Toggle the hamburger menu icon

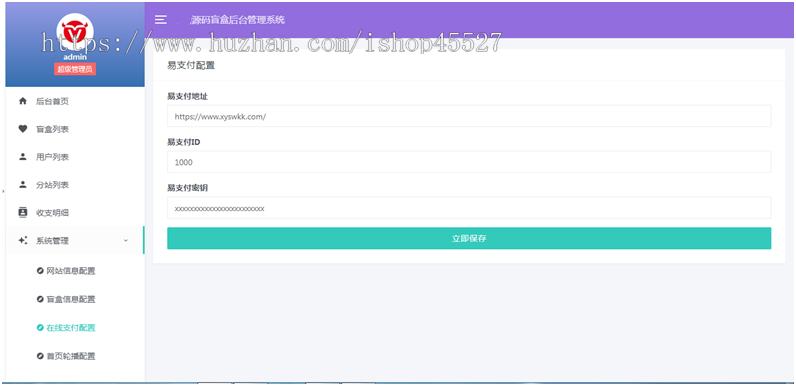pos(160,20)
